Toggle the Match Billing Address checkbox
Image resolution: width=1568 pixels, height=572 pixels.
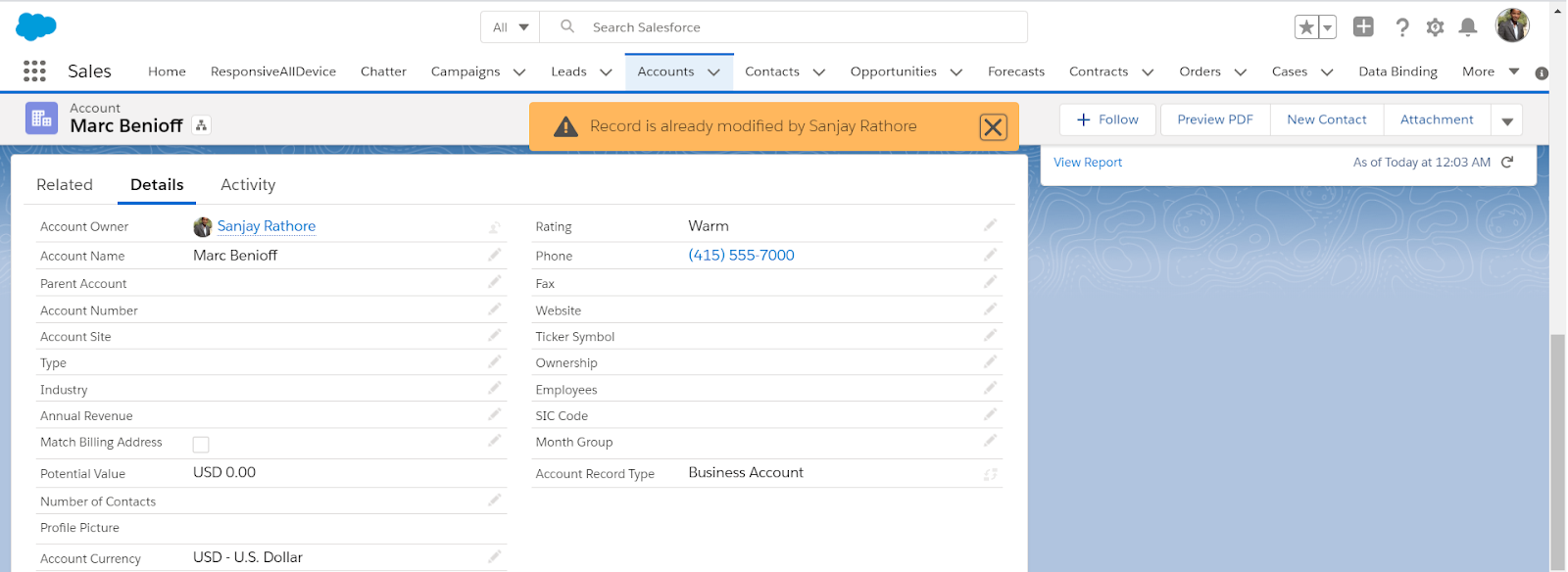pyautogui.click(x=201, y=445)
